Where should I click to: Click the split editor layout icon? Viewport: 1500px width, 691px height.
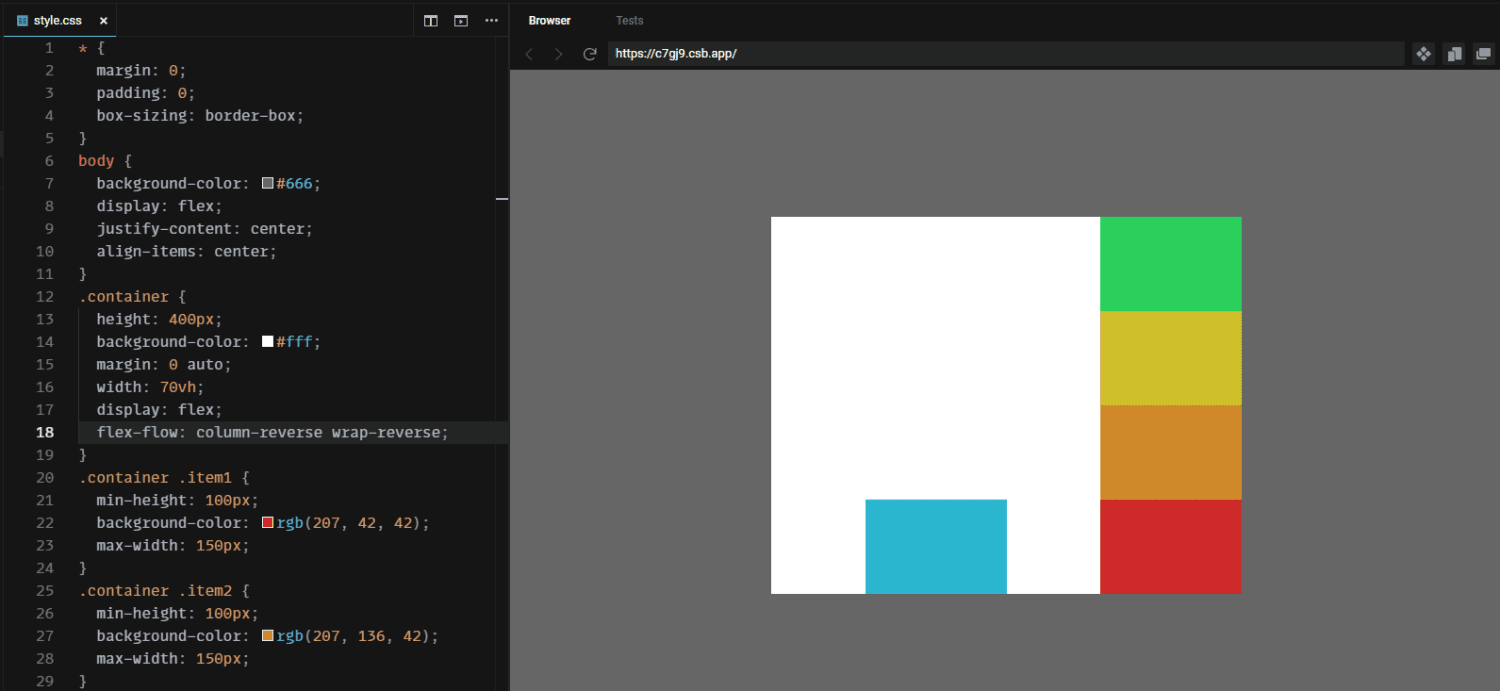click(x=431, y=20)
